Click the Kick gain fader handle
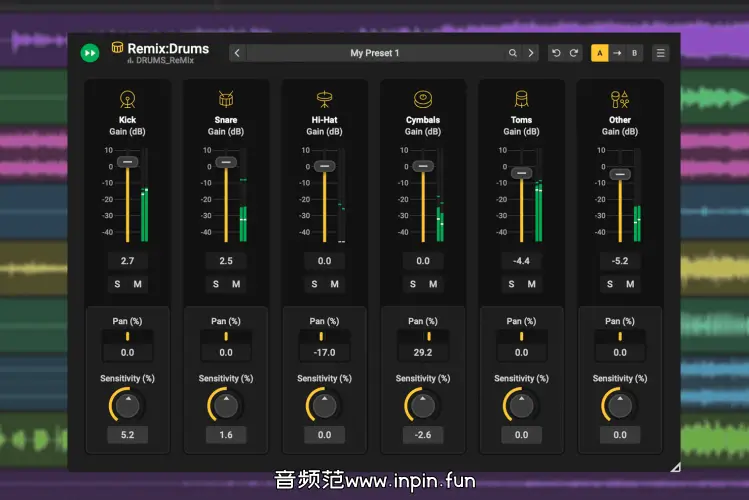The image size is (749, 500). pyautogui.click(x=128, y=162)
